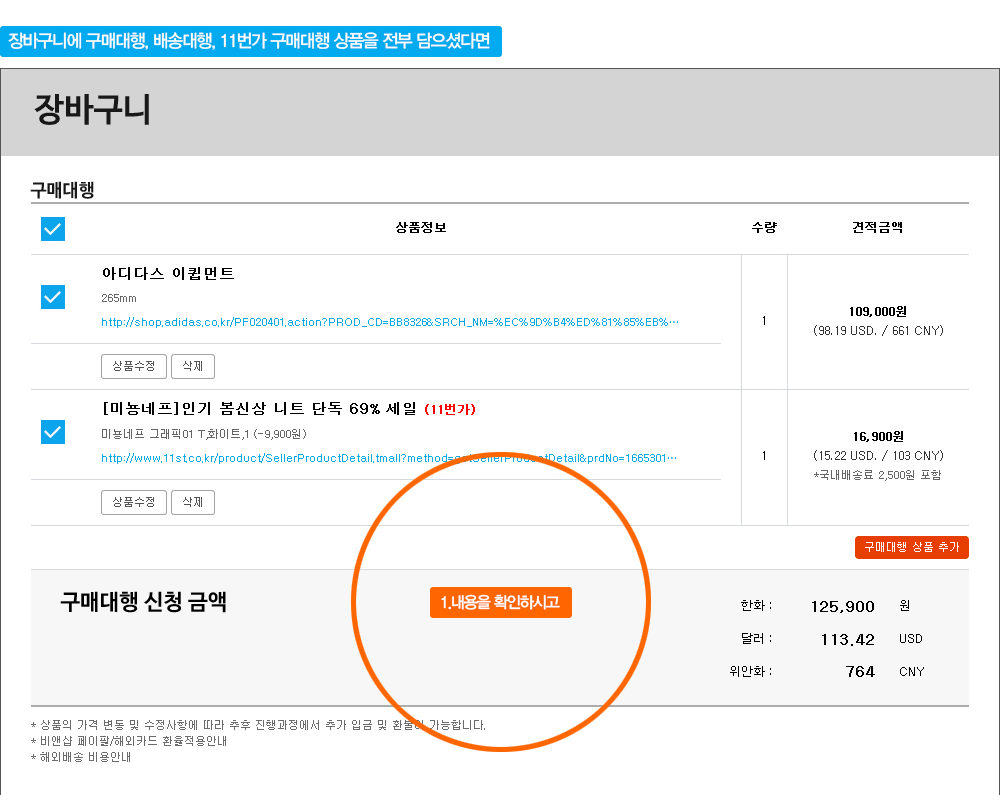This screenshot has width=1000, height=795.
Task: Uncheck the 아디다스 이큅먼트 item checkbox
Action: pyautogui.click(x=53, y=297)
